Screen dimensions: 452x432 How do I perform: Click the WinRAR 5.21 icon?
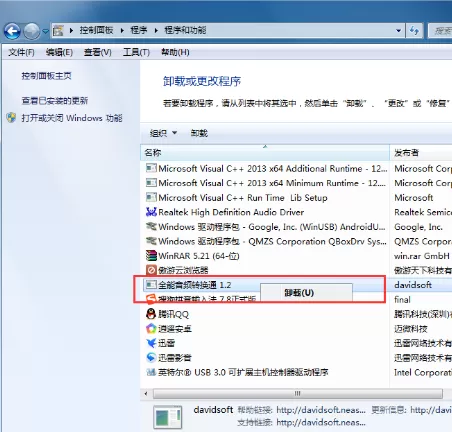151,255
